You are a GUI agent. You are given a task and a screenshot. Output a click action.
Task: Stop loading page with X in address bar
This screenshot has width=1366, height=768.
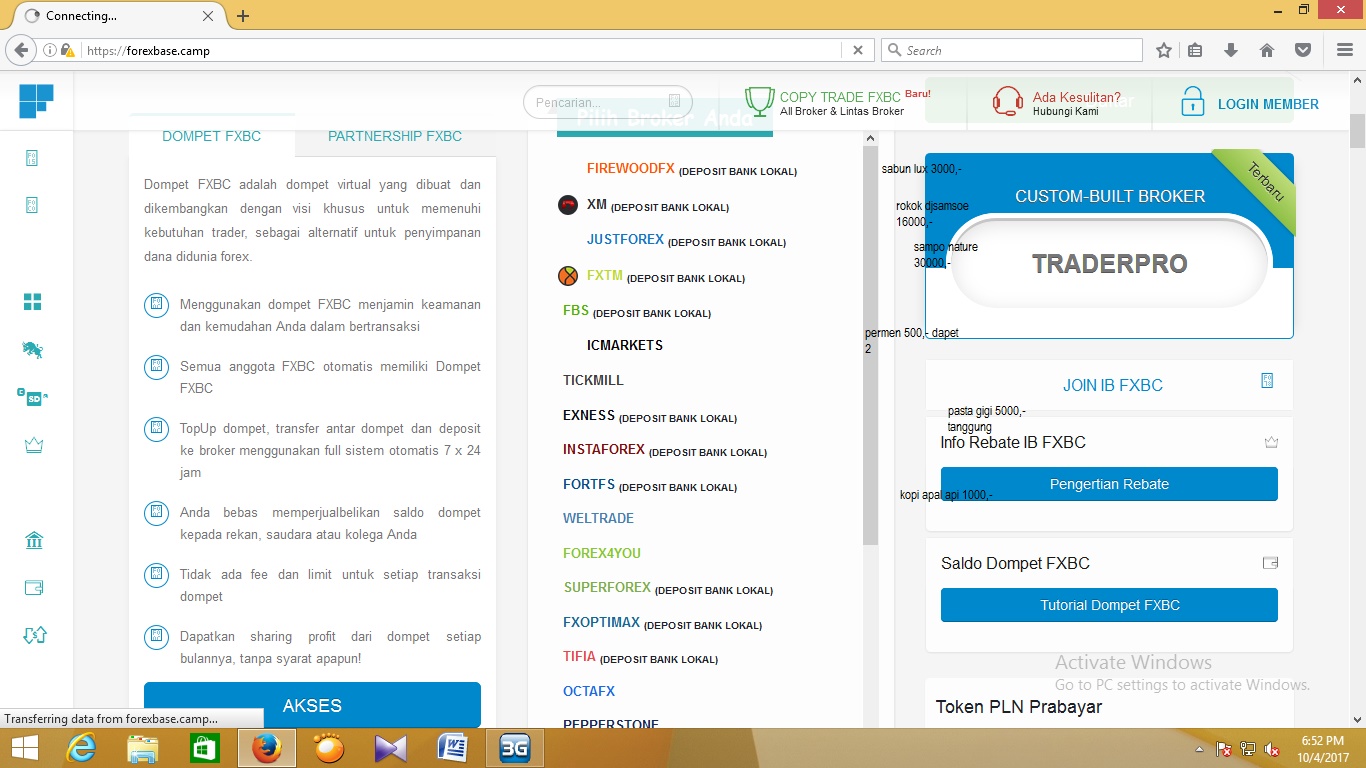pyautogui.click(x=858, y=50)
